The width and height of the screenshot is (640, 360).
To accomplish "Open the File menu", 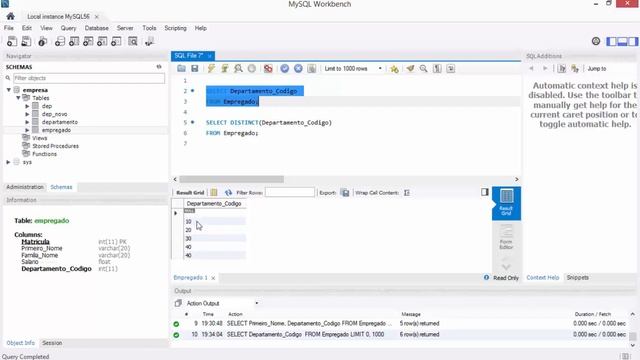I will [x=9, y=28].
